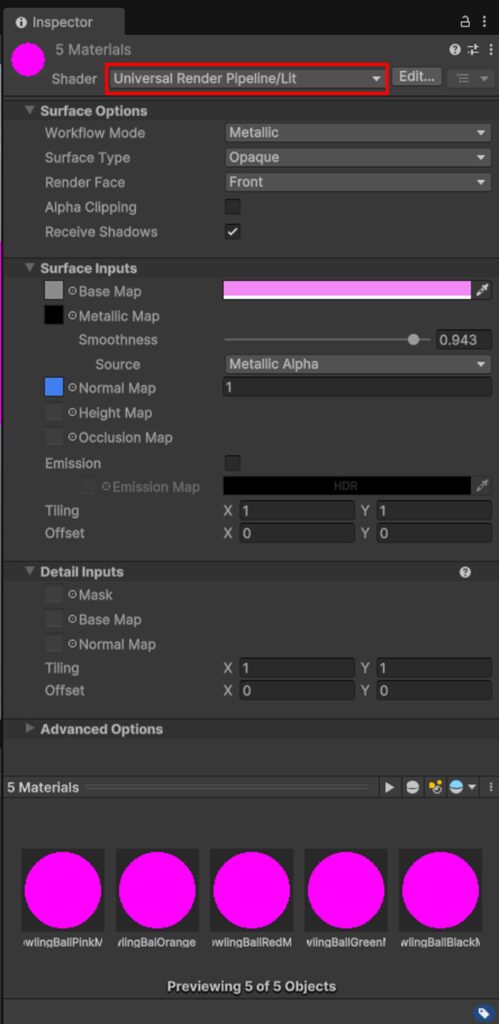The image size is (499, 1024).
Task: Open the Workflow Mode Metallic dropdown
Action: click(358, 133)
